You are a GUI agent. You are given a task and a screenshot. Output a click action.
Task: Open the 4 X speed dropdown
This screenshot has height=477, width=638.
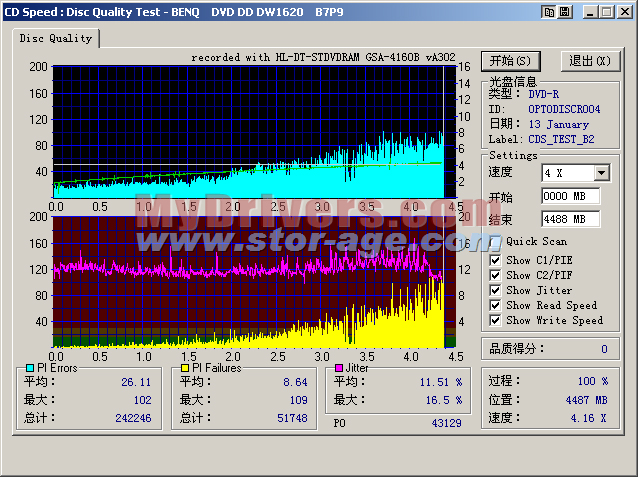click(x=601, y=173)
